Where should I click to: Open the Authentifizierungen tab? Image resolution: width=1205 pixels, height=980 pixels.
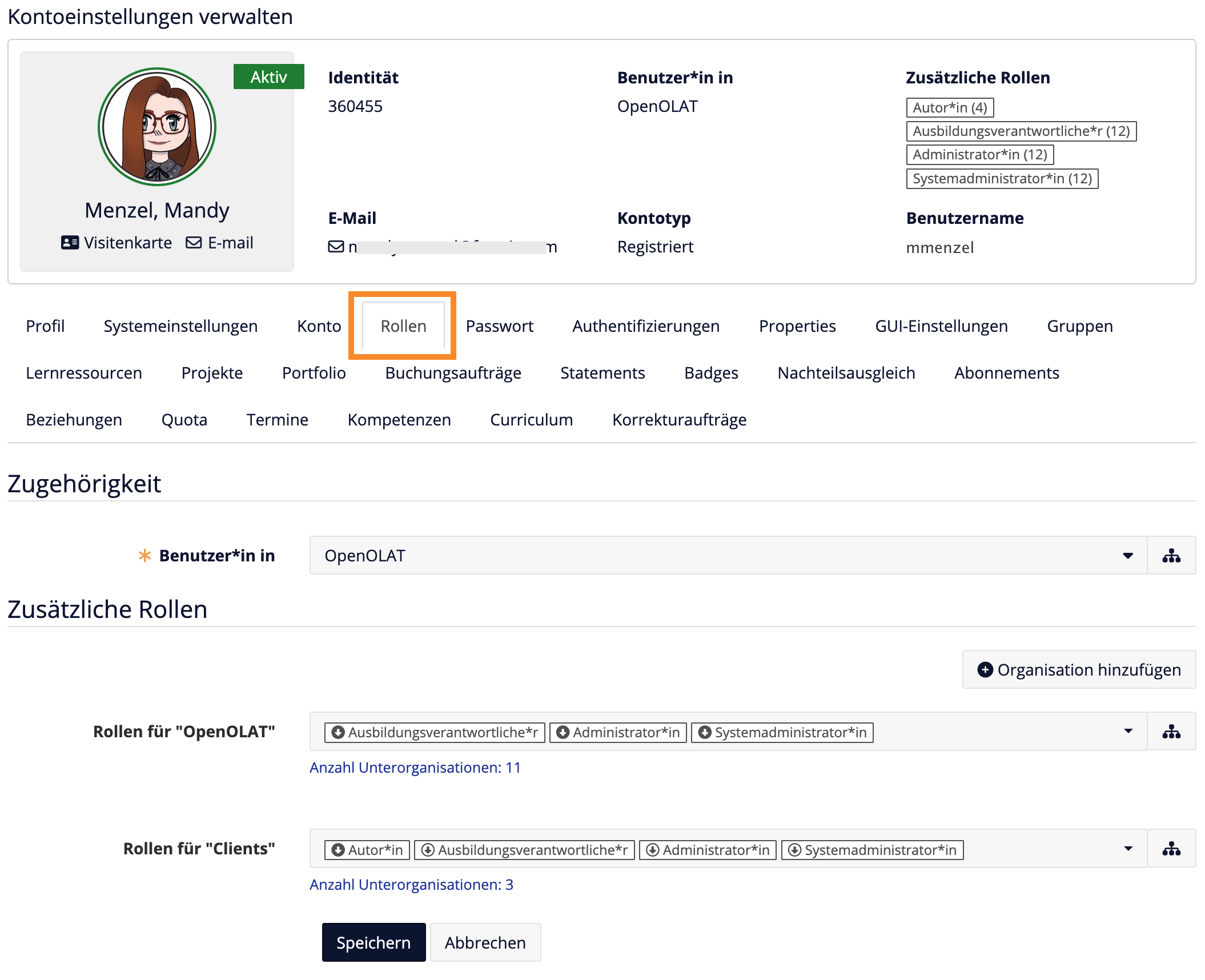pos(646,326)
